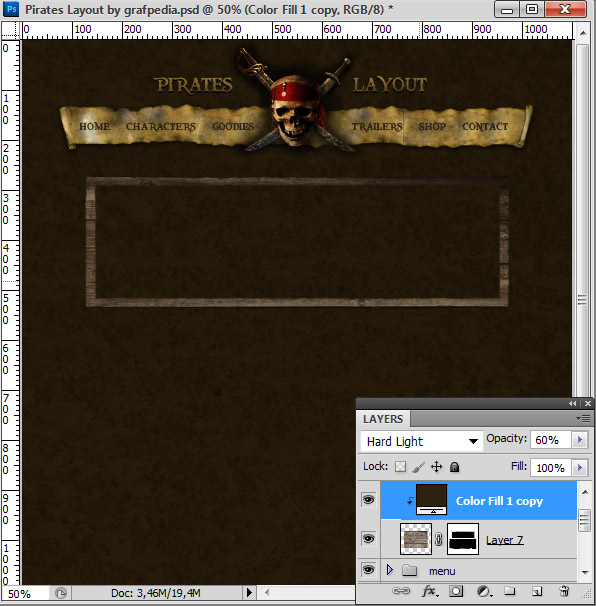Maximize the Pirates Layout document window
Screen dimensions: 596x606
tap(532, 9)
